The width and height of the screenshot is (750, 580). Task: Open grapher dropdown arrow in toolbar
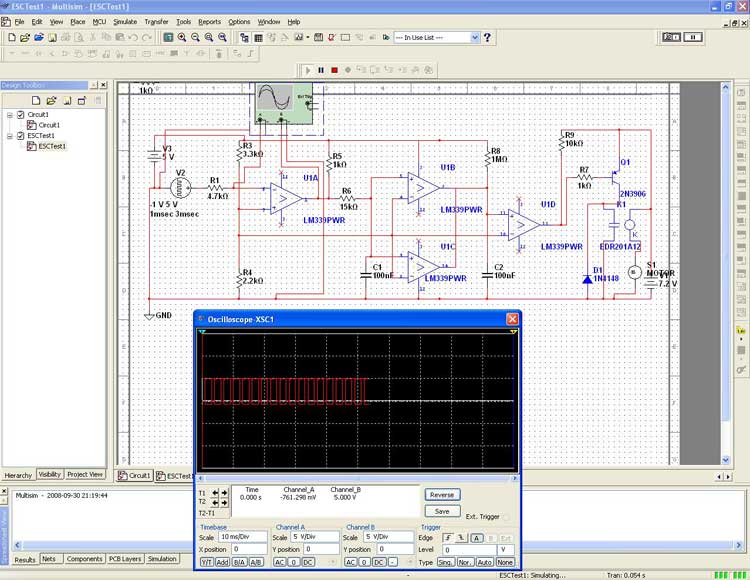[x=308, y=37]
